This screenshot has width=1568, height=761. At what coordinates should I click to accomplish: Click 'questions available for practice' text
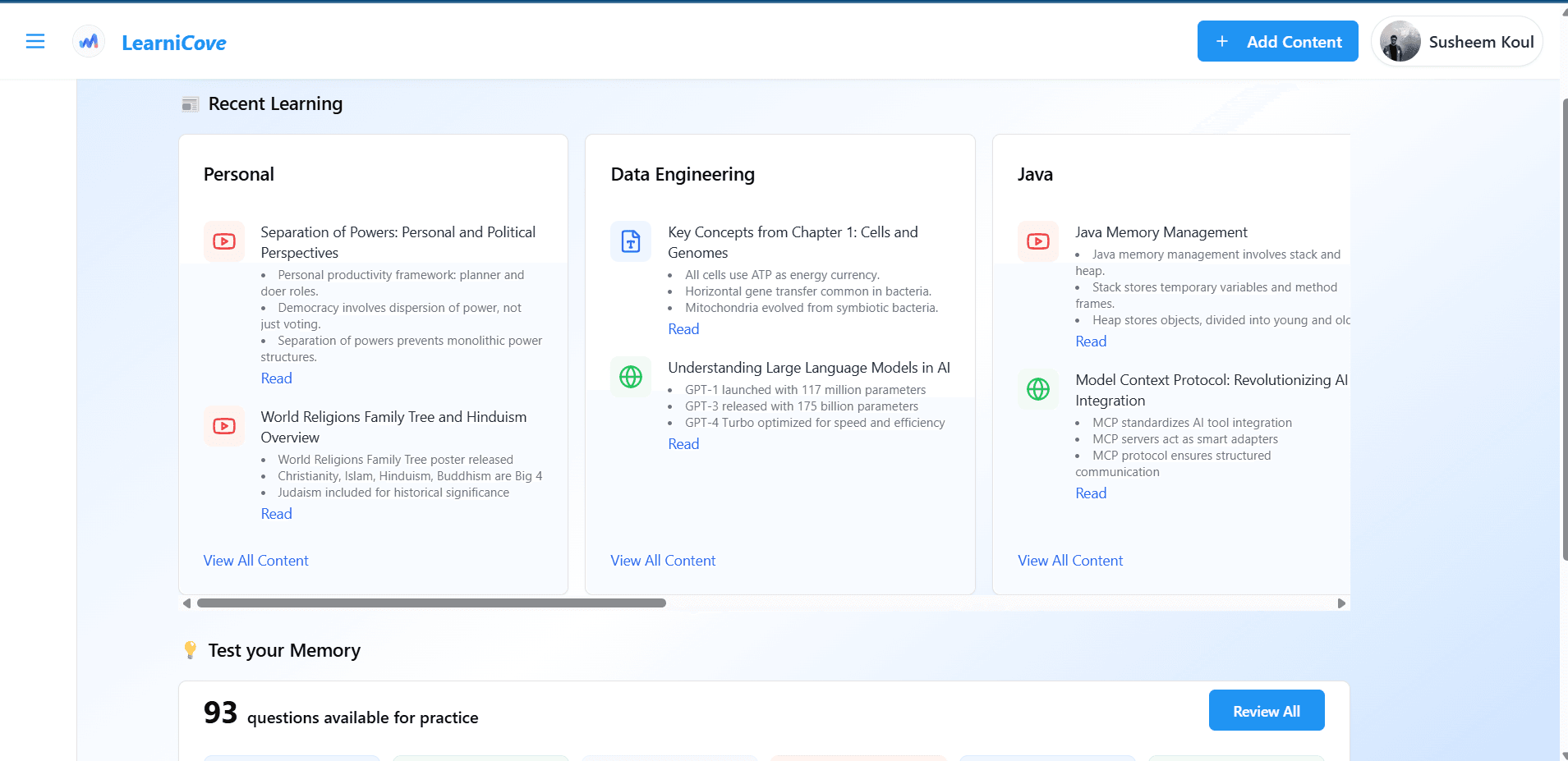362,717
